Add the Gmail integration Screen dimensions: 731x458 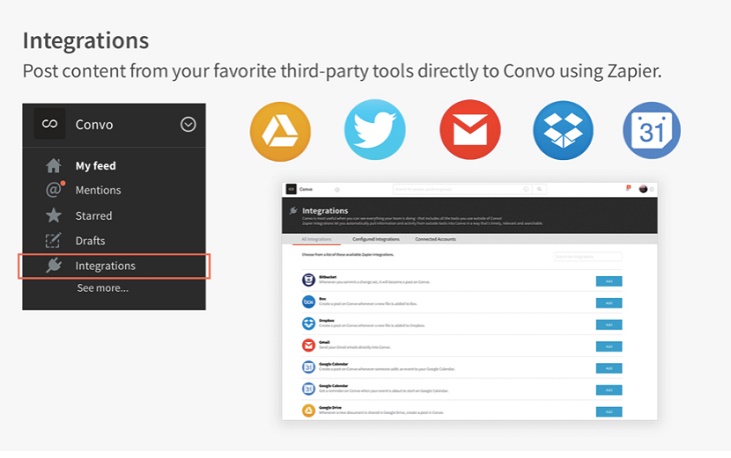click(608, 346)
